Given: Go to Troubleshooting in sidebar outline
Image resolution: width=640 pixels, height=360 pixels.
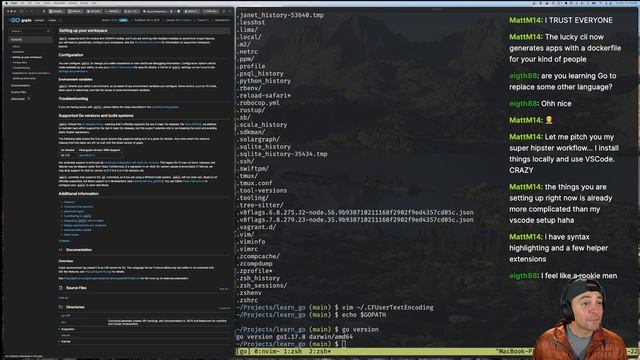Looking at the screenshot, I should point(21,68).
